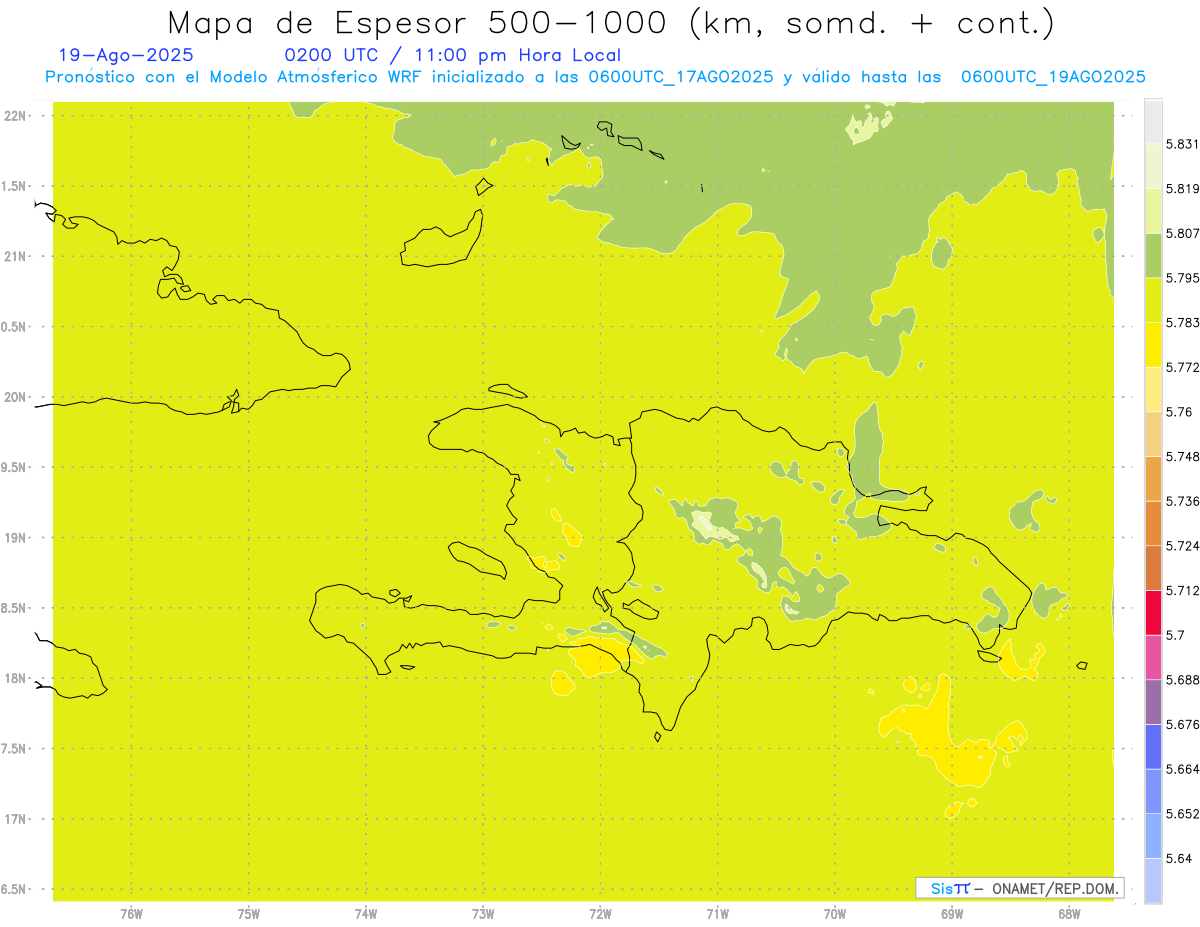1200x927 pixels.
Task: Click the legend value 5.64
Action: [1178, 858]
